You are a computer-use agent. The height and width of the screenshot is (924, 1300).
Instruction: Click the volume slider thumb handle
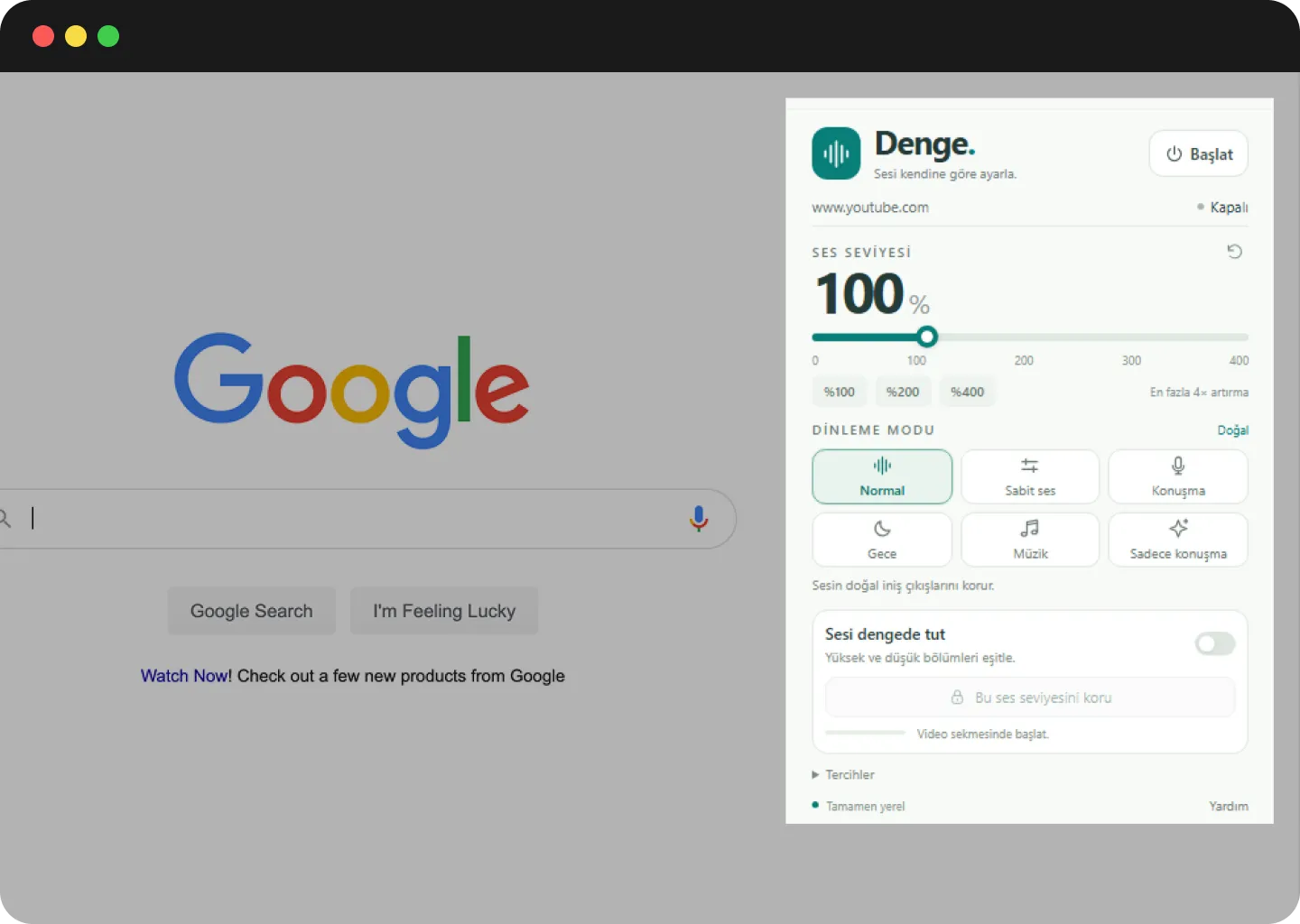coord(927,337)
